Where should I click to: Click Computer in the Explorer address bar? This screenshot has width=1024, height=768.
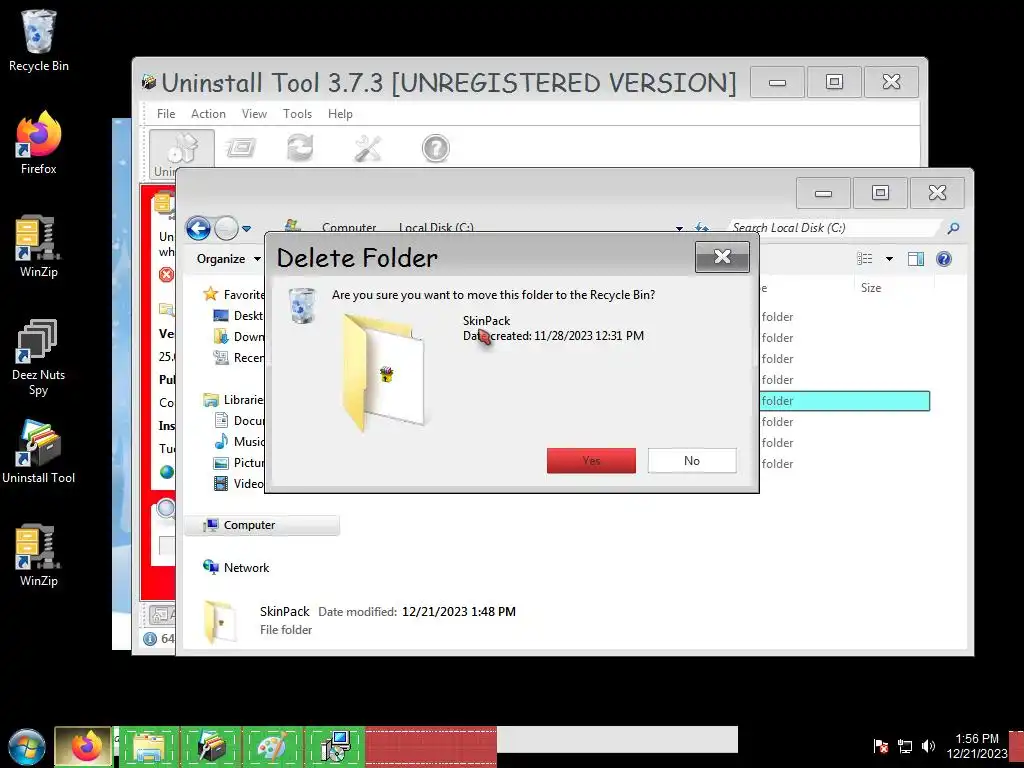[349, 227]
